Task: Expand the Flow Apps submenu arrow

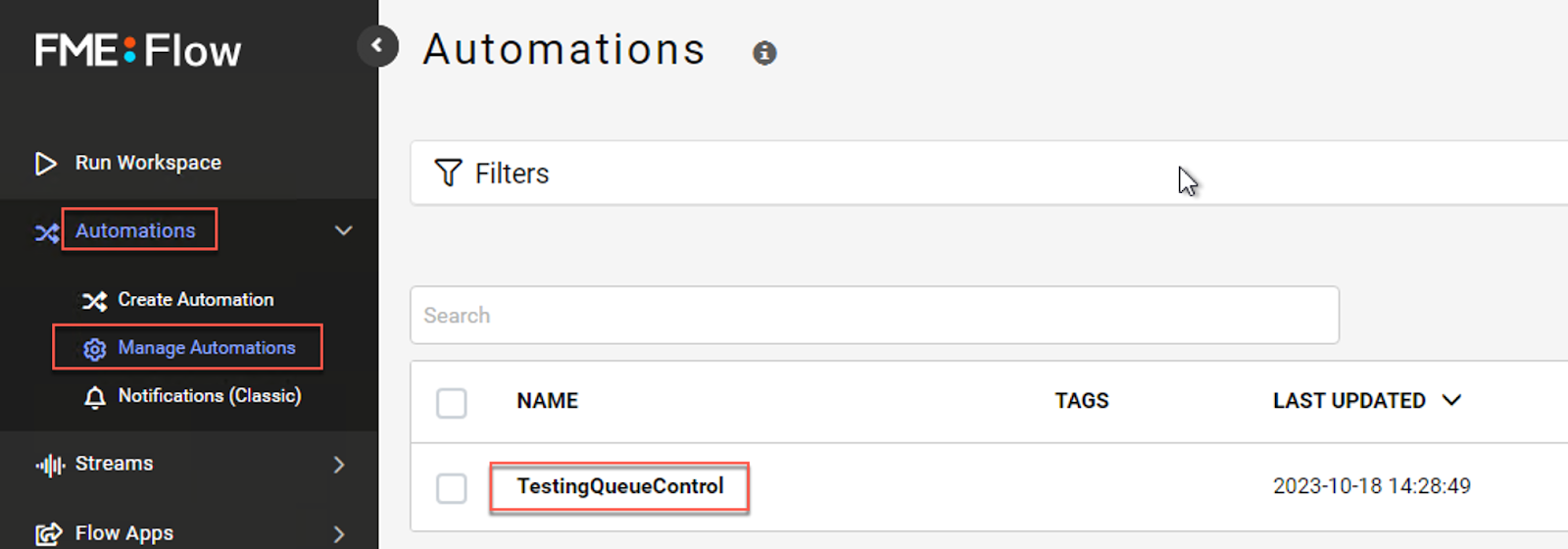Action: (x=339, y=534)
